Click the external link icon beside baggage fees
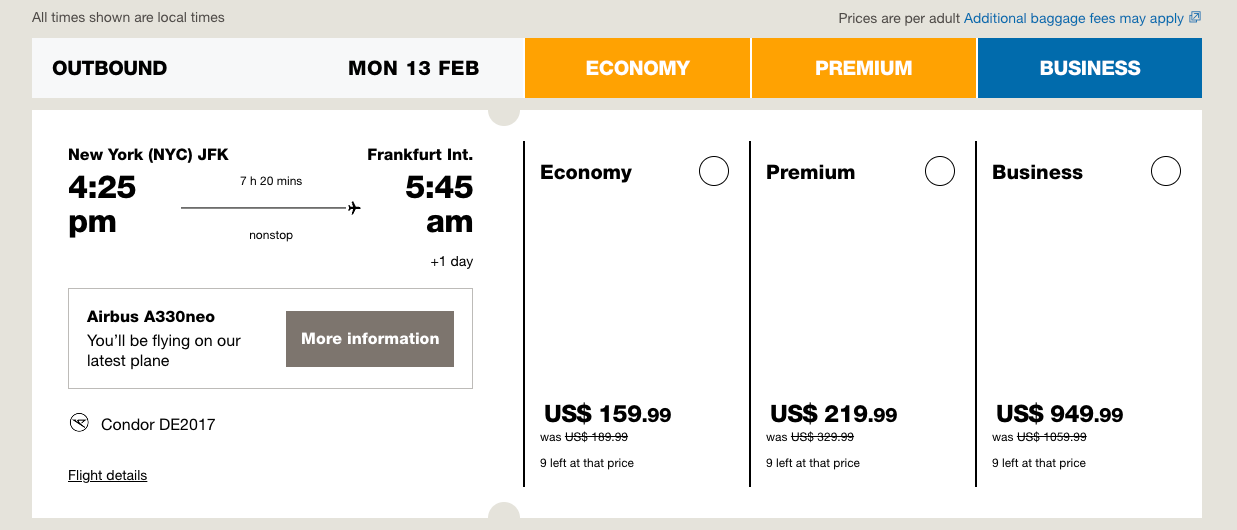 tap(1195, 18)
